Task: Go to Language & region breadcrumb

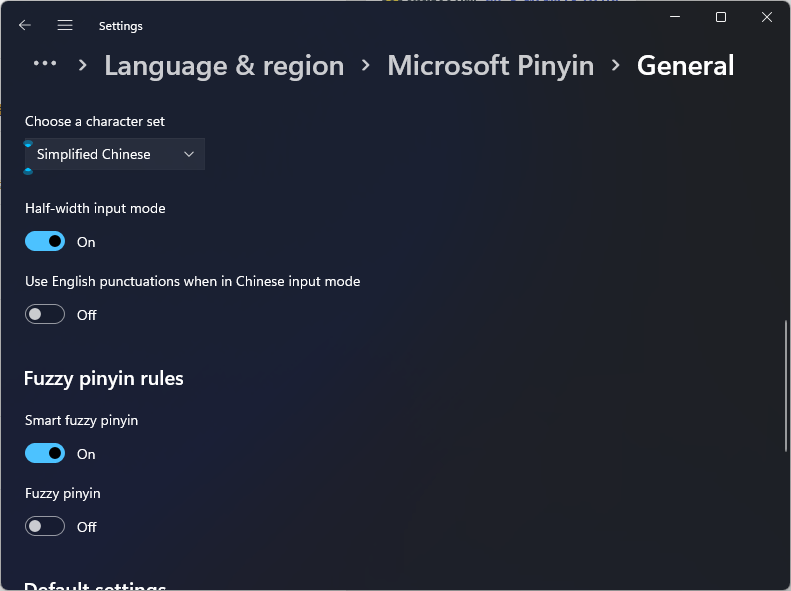Action: [224, 66]
